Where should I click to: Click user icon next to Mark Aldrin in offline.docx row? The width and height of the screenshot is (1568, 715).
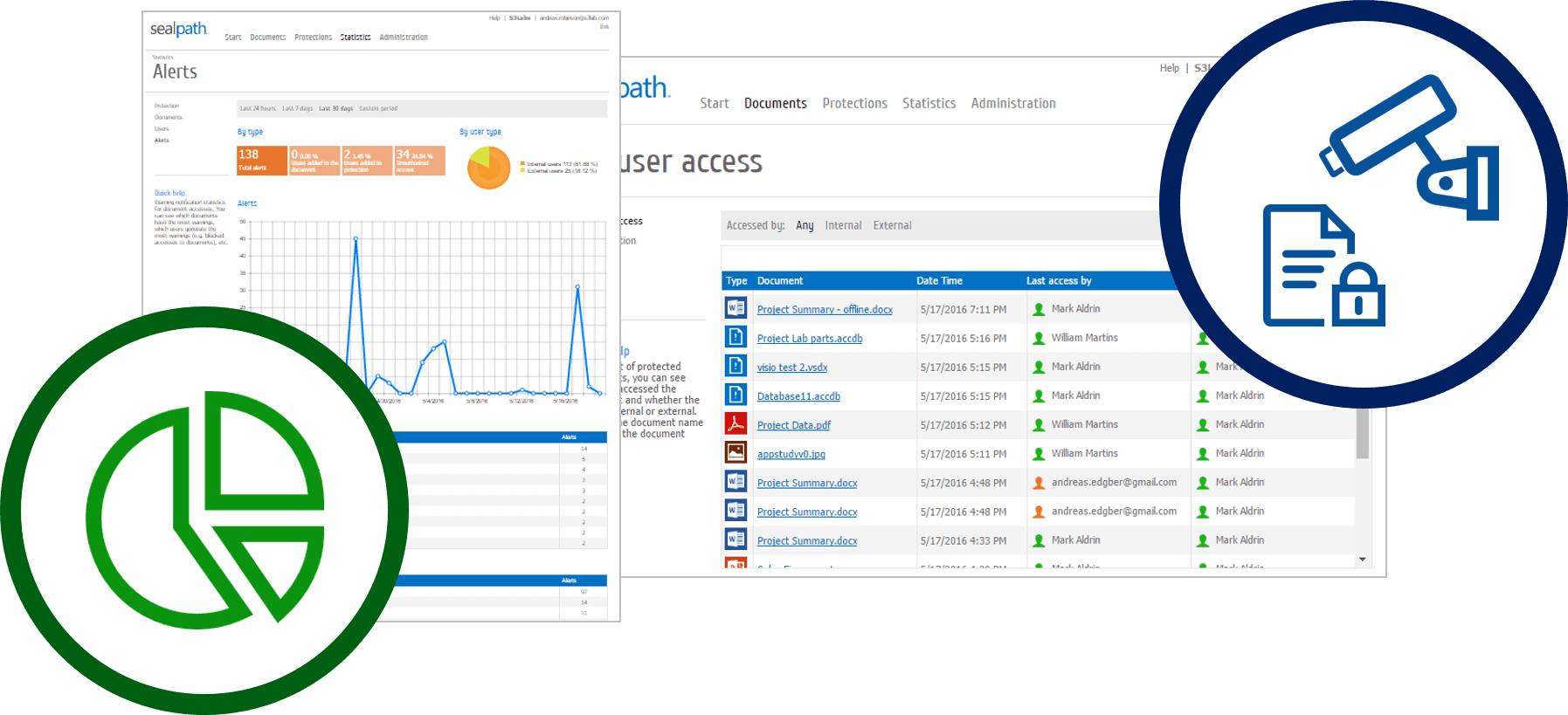click(1039, 309)
